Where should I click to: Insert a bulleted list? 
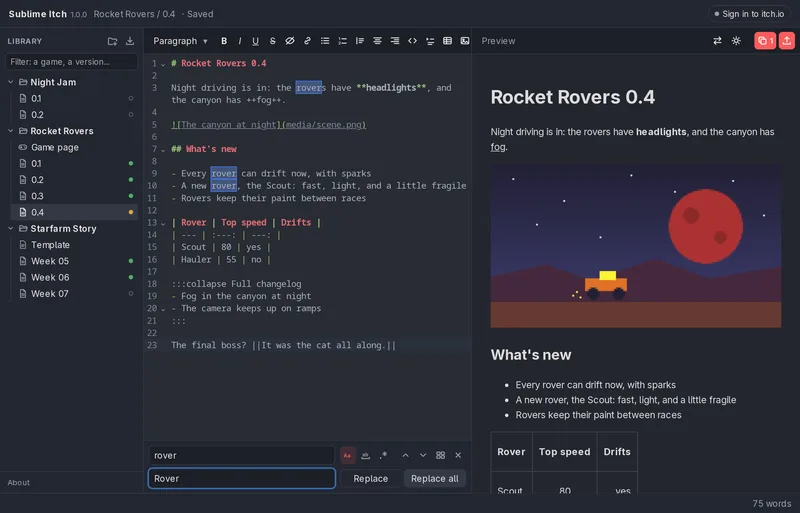324,41
